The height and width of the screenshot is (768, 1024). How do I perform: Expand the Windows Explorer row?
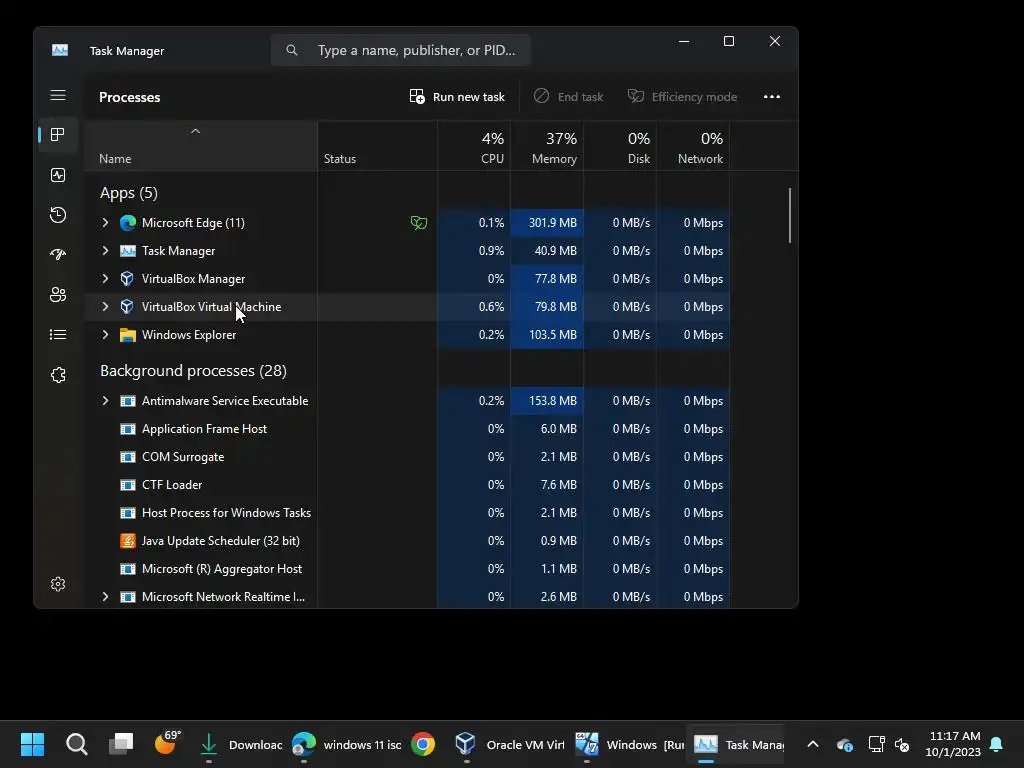(x=105, y=335)
